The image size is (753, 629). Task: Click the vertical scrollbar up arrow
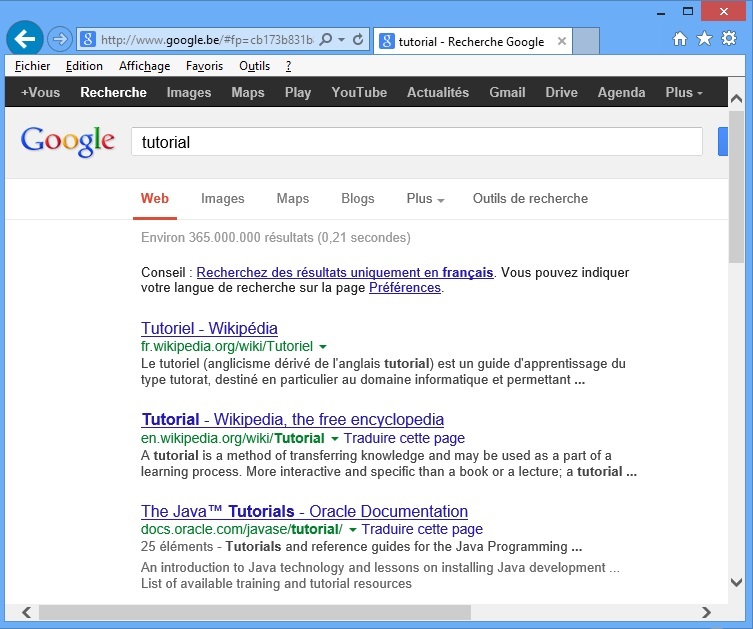(736, 99)
